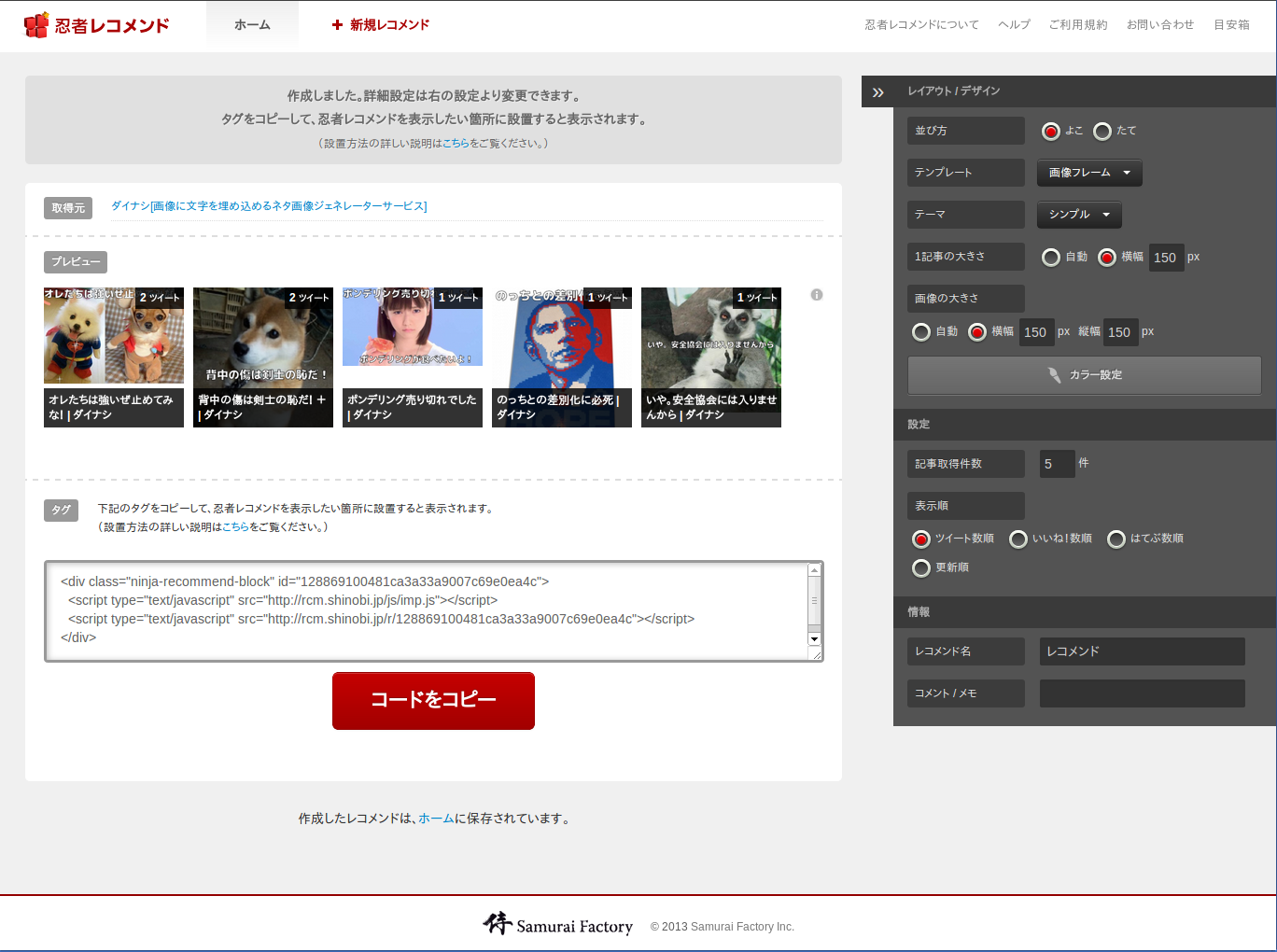
Task: Click the © 2013 Samurai Factory Inc. text
Action: tap(723, 927)
